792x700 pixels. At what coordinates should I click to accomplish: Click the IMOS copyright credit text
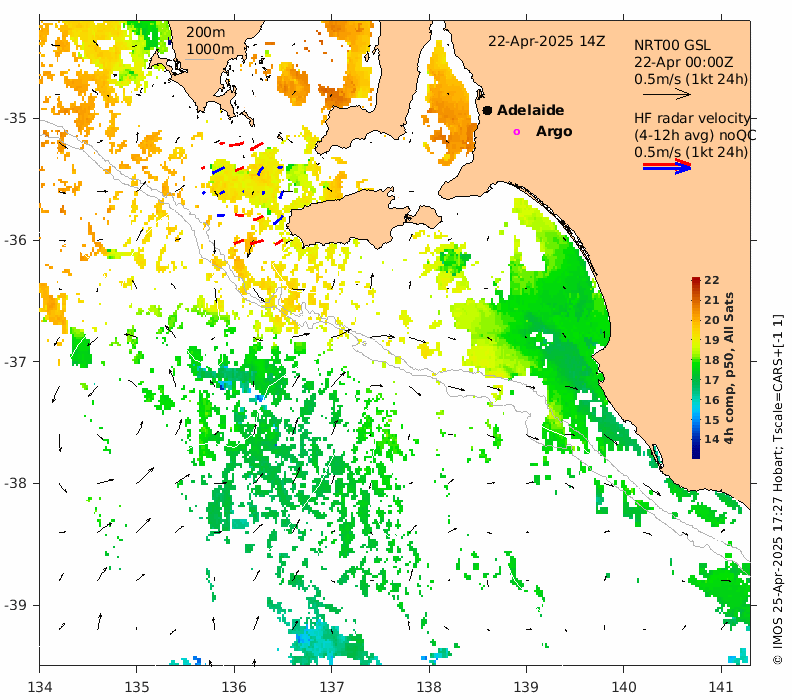point(777,490)
